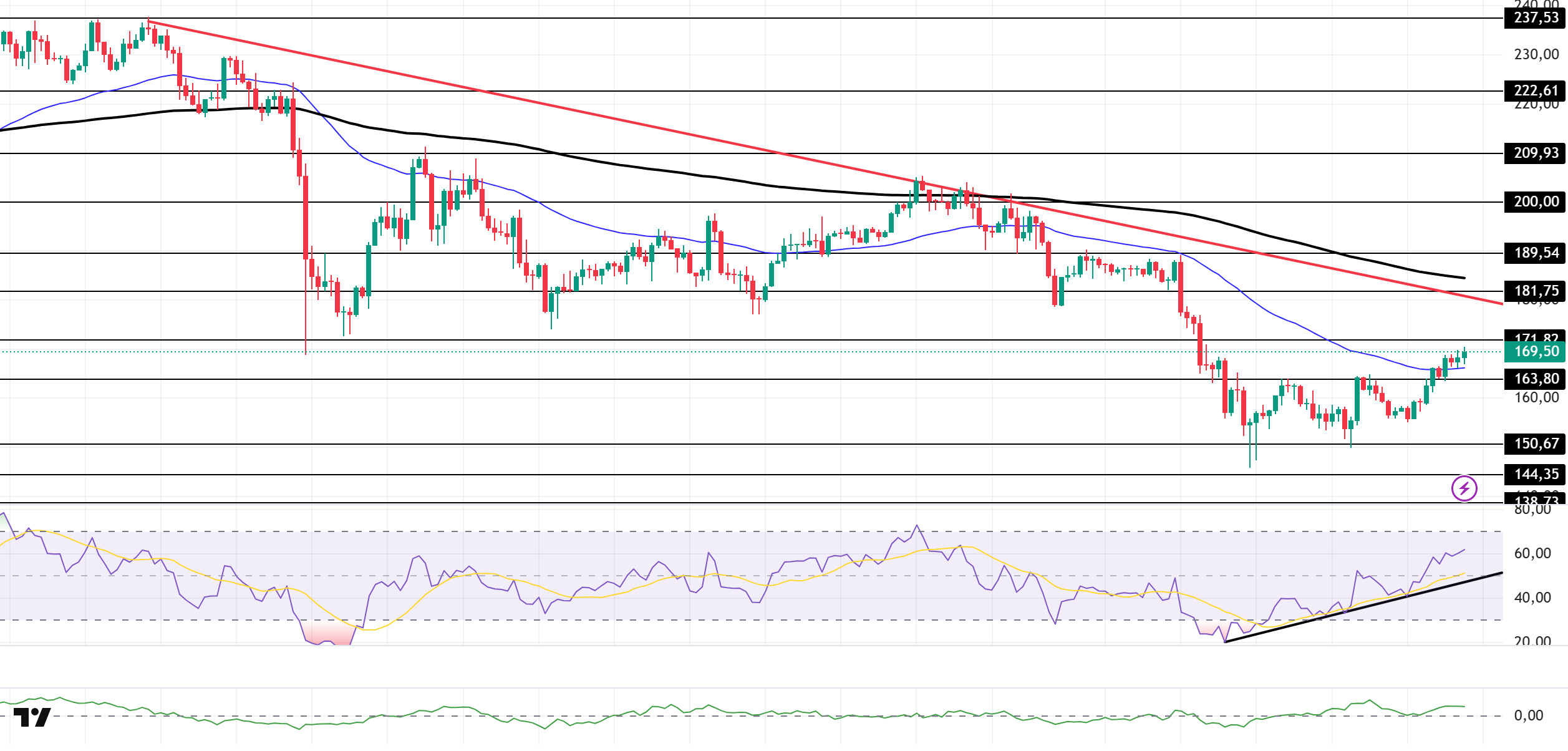Click the 237,53 price level label

pos(1536,17)
